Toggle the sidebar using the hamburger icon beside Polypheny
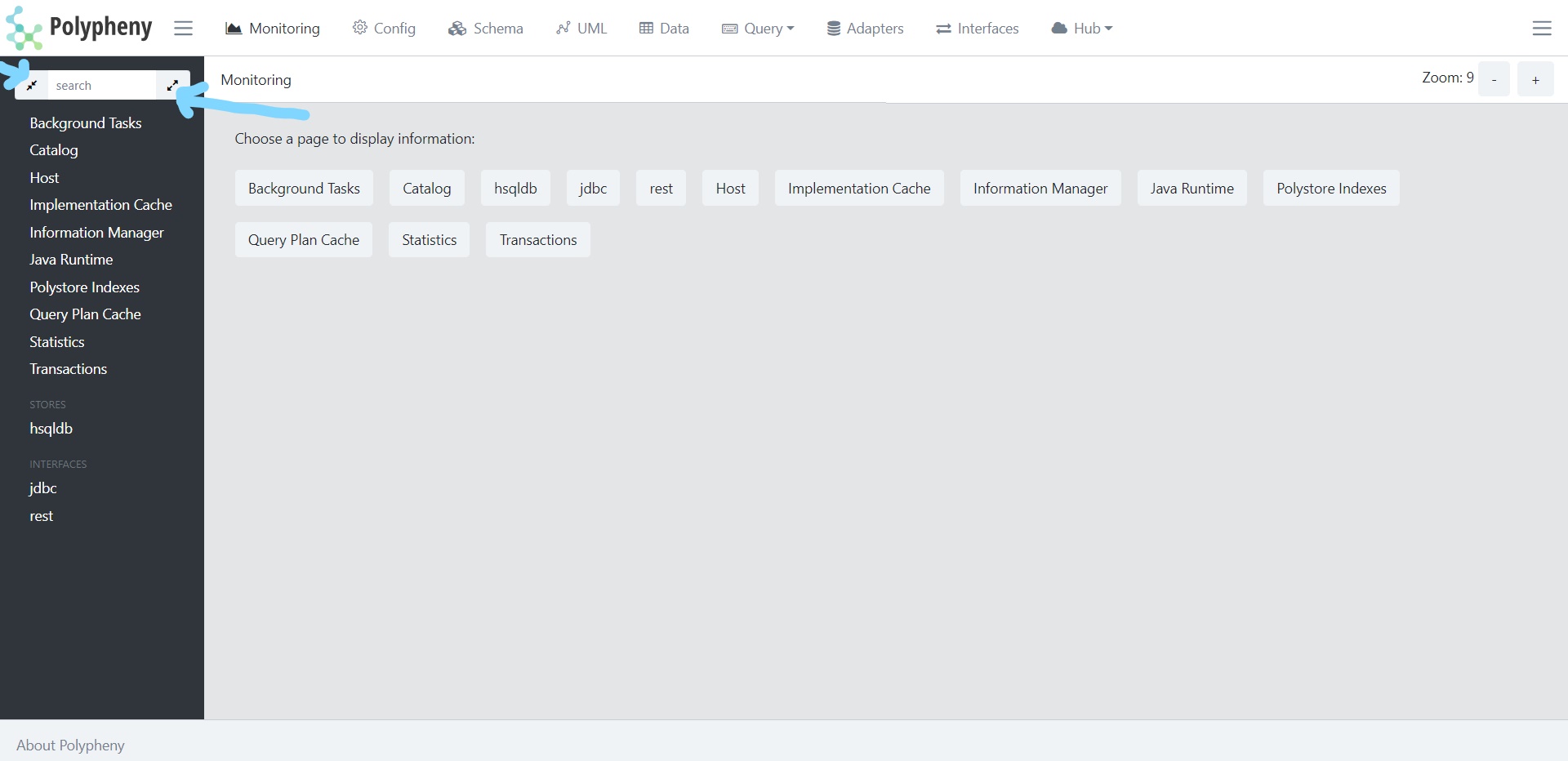This screenshot has width=1568, height=761. (183, 28)
